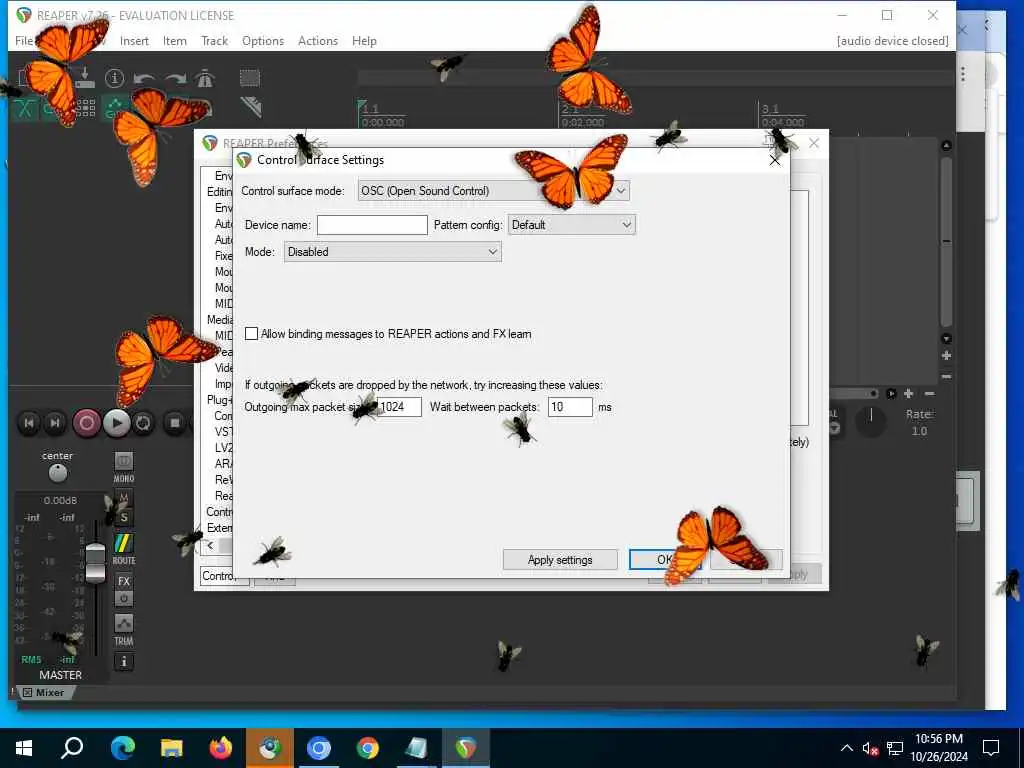
Task: Click the master track info i button
Action: 123,662
